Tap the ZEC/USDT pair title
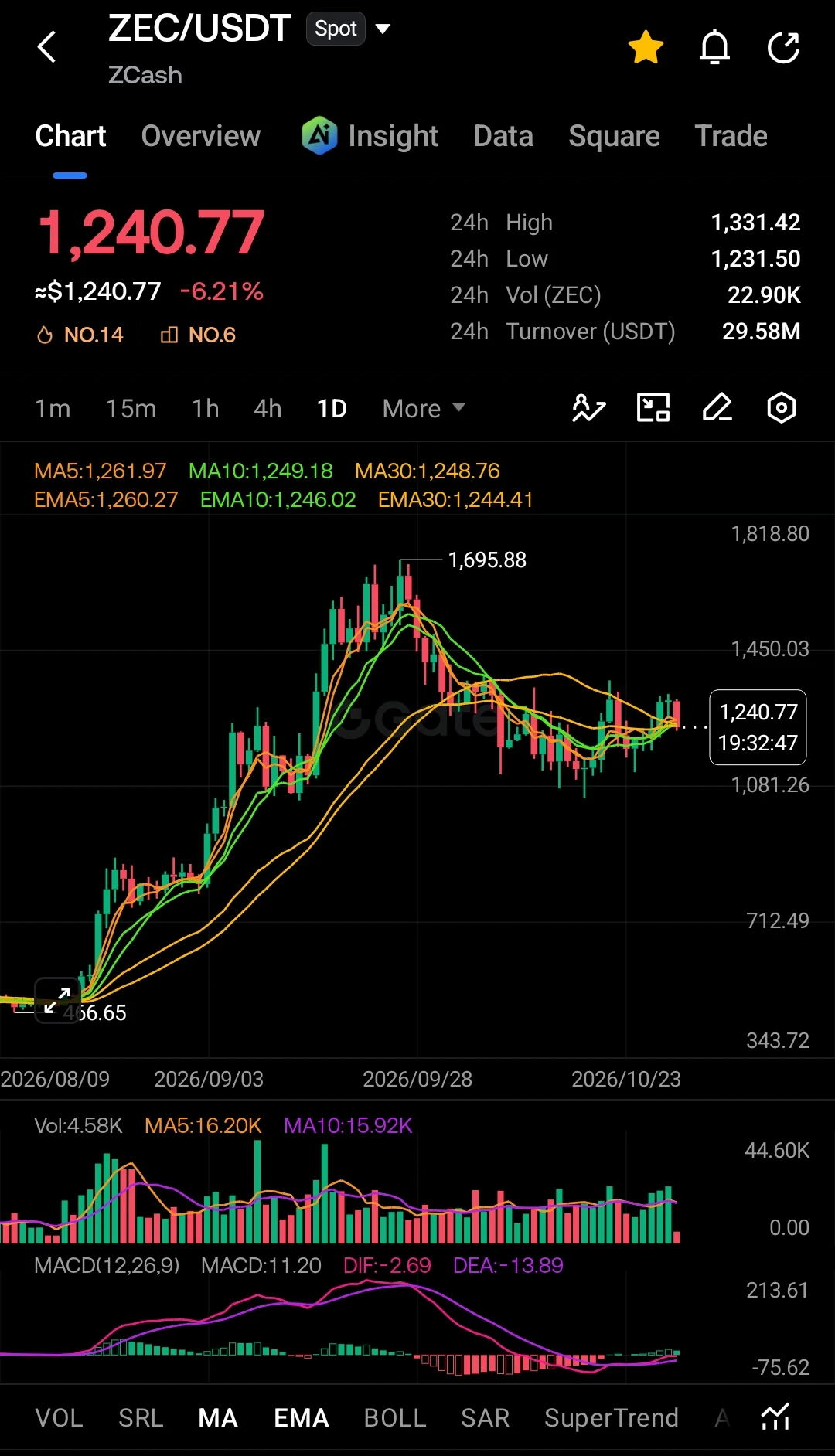 199,29
